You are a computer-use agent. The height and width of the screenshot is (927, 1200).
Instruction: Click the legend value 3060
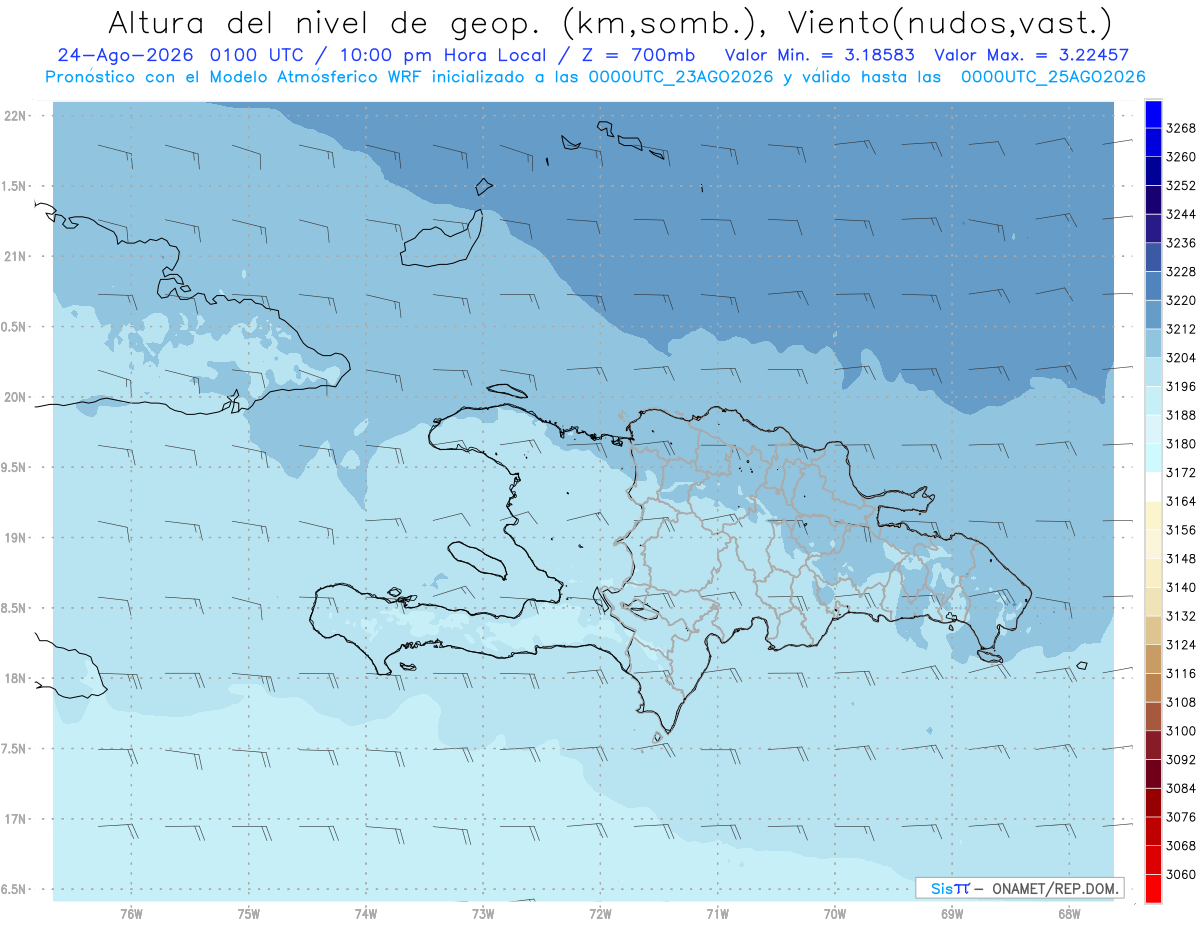tap(1180, 874)
